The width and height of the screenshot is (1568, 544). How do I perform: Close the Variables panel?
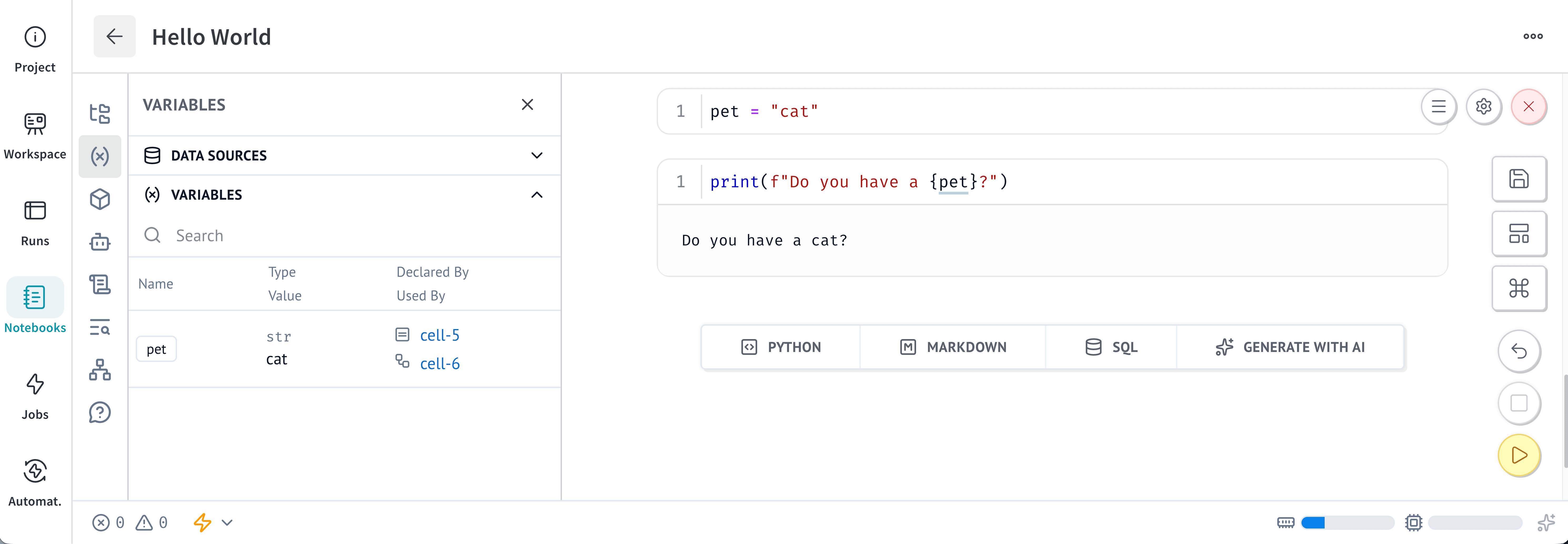(527, 105)
